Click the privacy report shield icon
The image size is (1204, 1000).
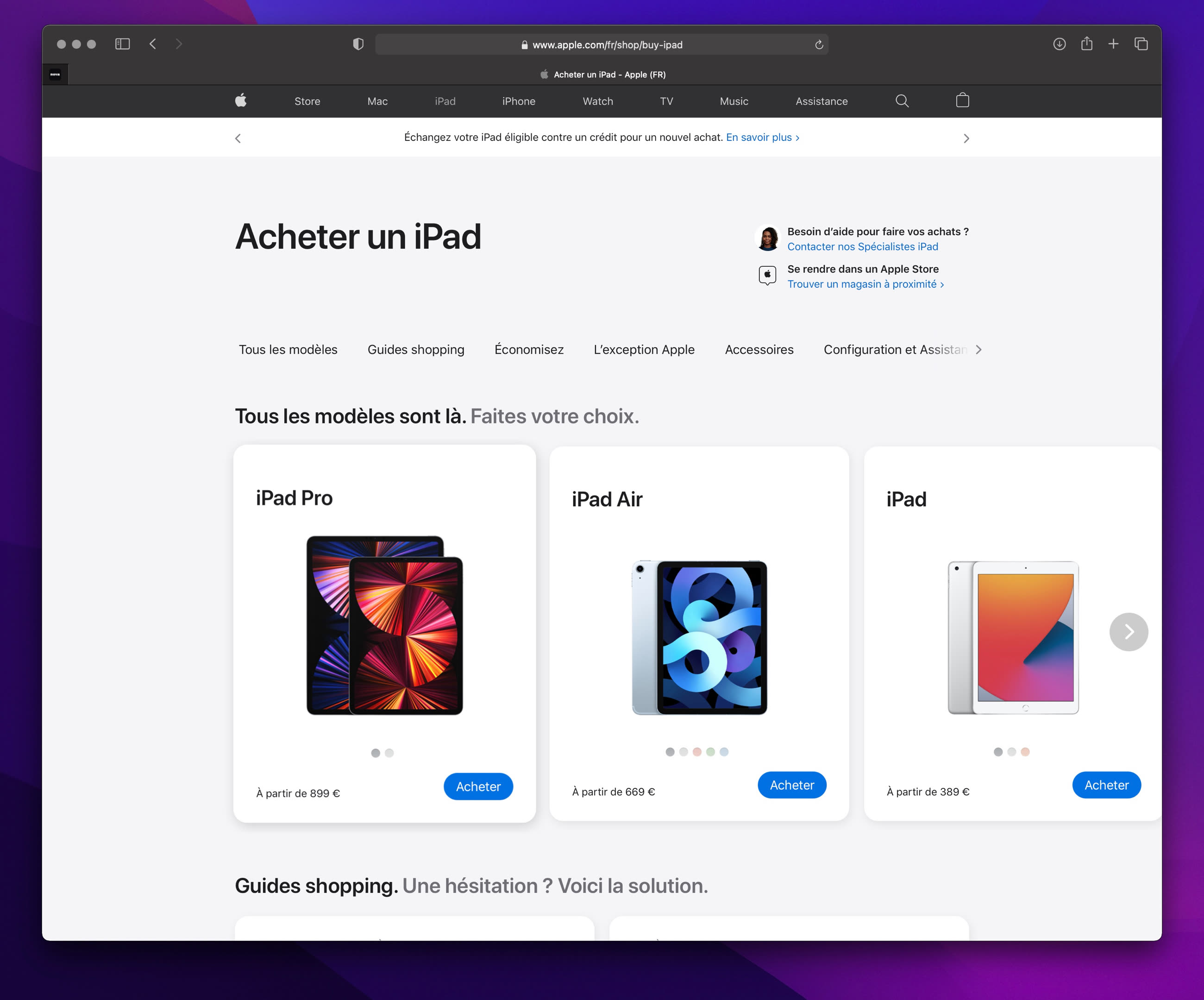coord(358,44)
